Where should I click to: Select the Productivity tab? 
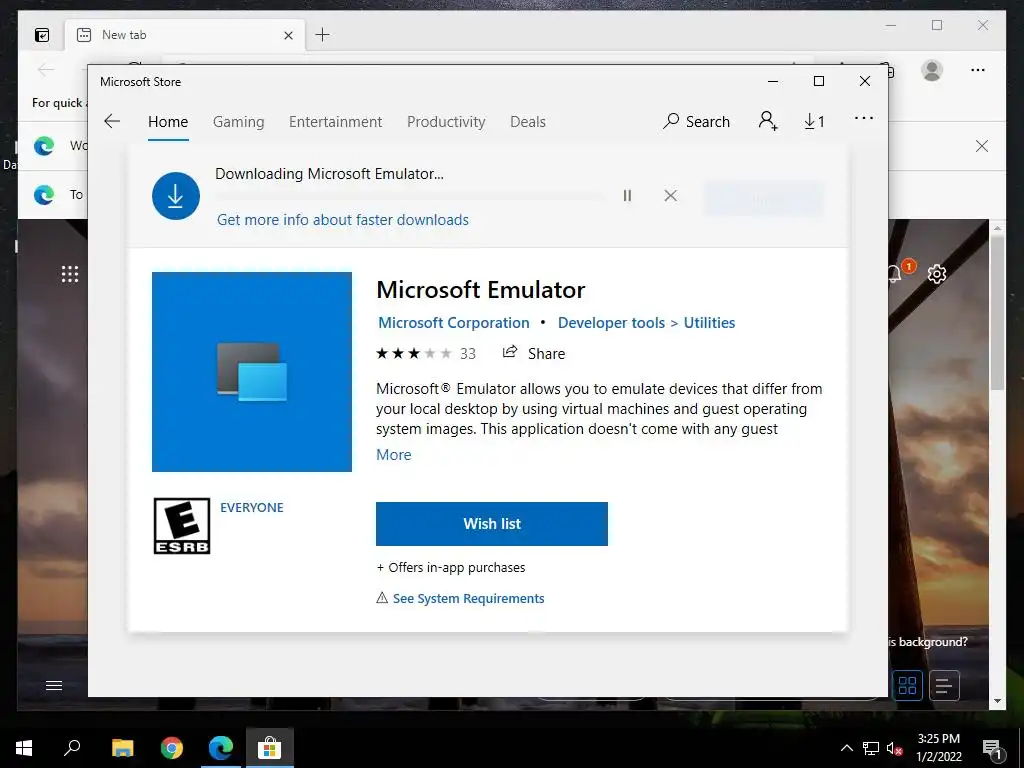click(446, 121)
